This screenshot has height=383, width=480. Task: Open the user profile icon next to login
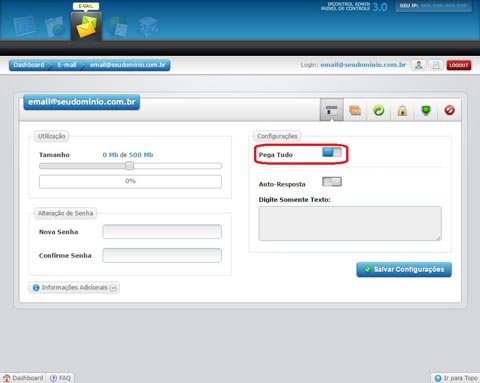point(419,65)
